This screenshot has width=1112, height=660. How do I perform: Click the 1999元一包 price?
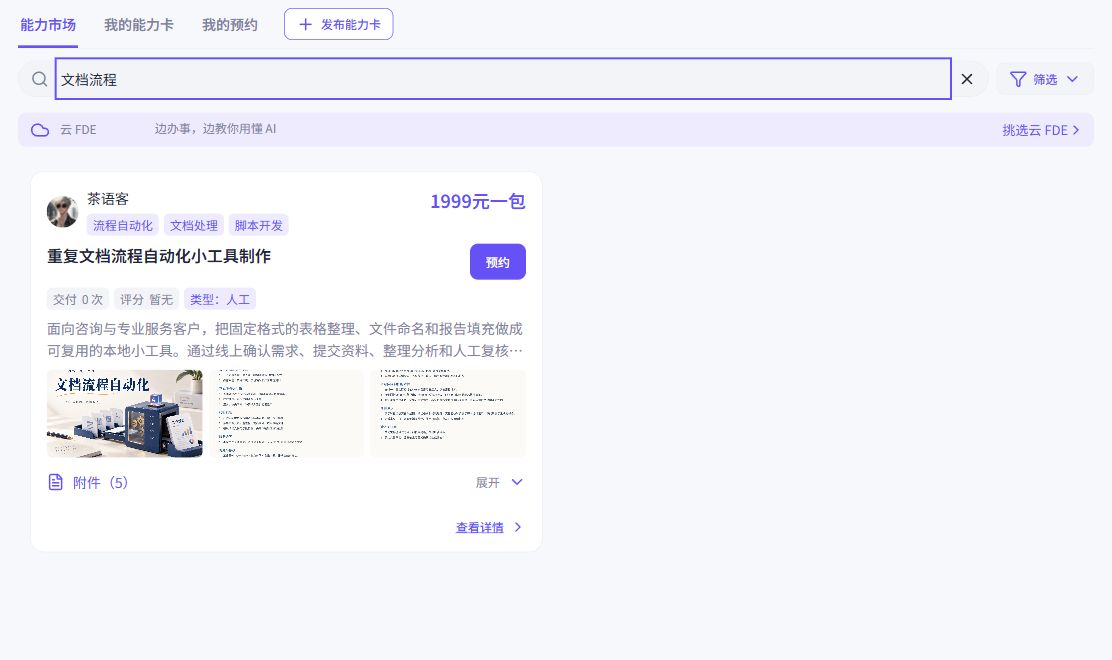coord(477,201)
